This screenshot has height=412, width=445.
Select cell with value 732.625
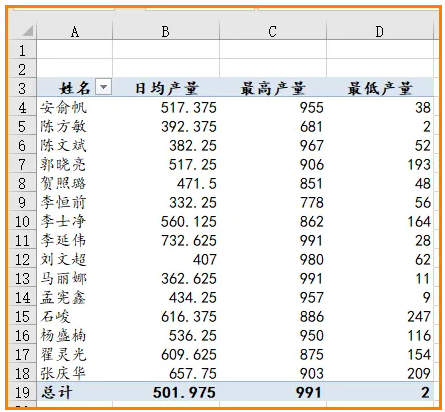(x=166, y=240)
